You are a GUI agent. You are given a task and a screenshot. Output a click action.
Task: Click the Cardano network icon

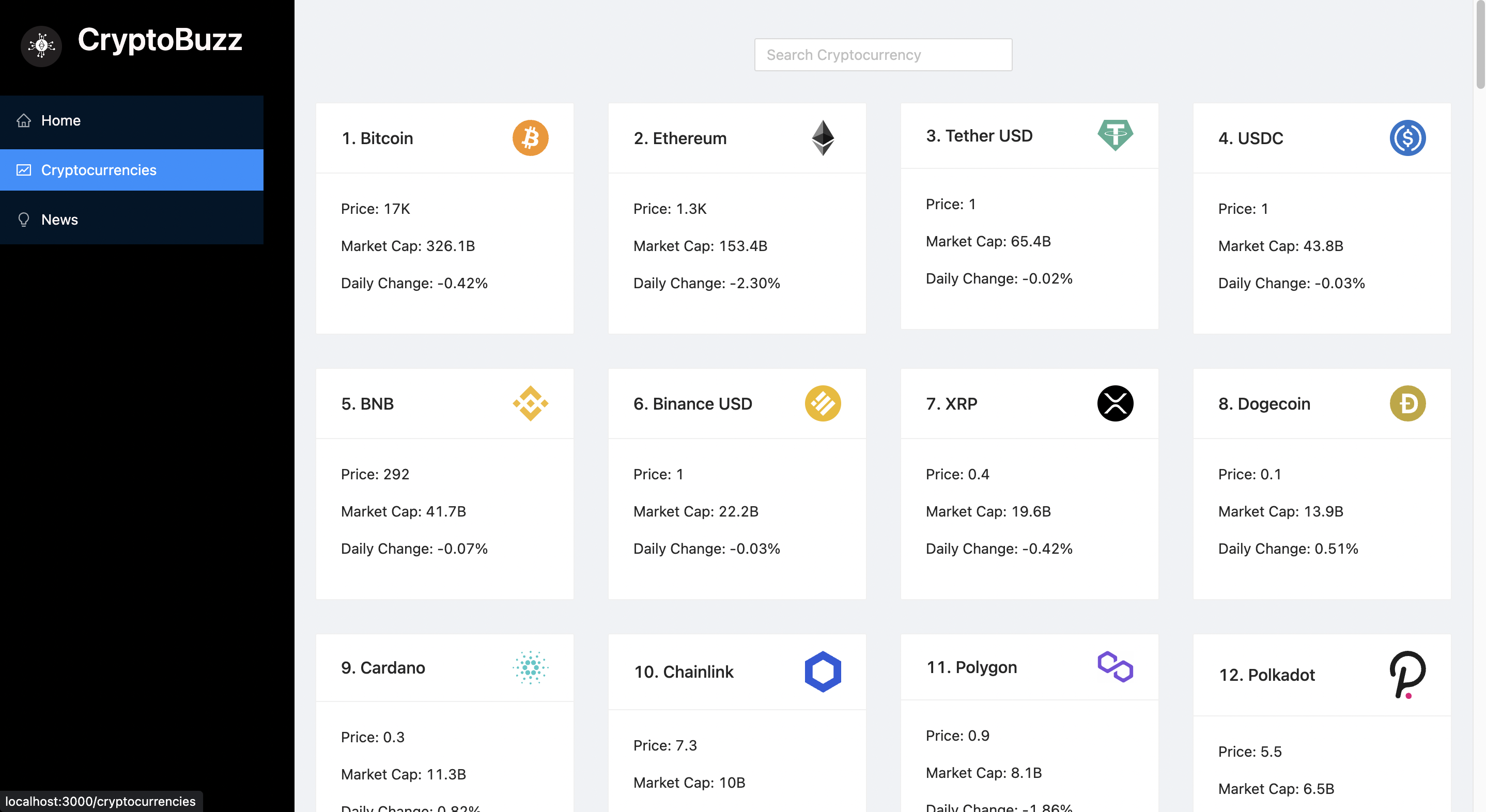pos(531,669)
